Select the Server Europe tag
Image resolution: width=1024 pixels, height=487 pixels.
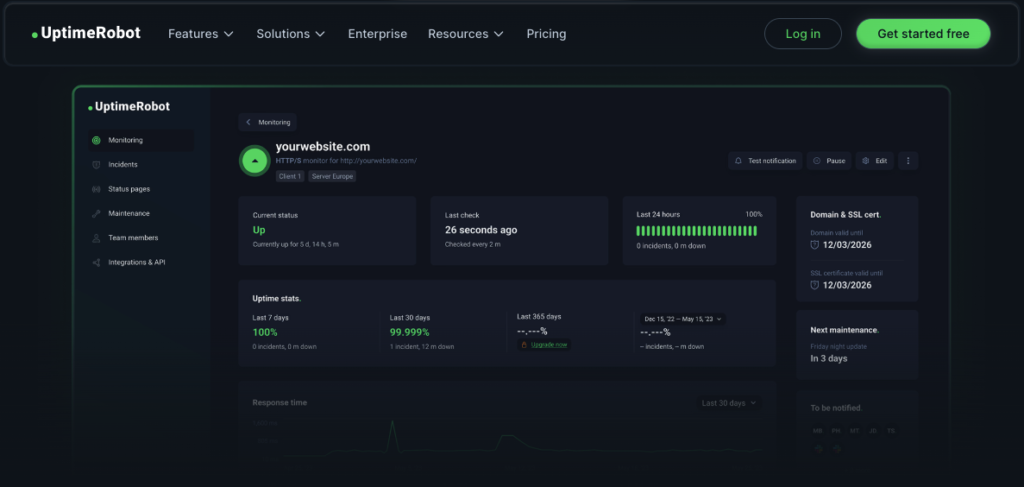click(332, 176)
